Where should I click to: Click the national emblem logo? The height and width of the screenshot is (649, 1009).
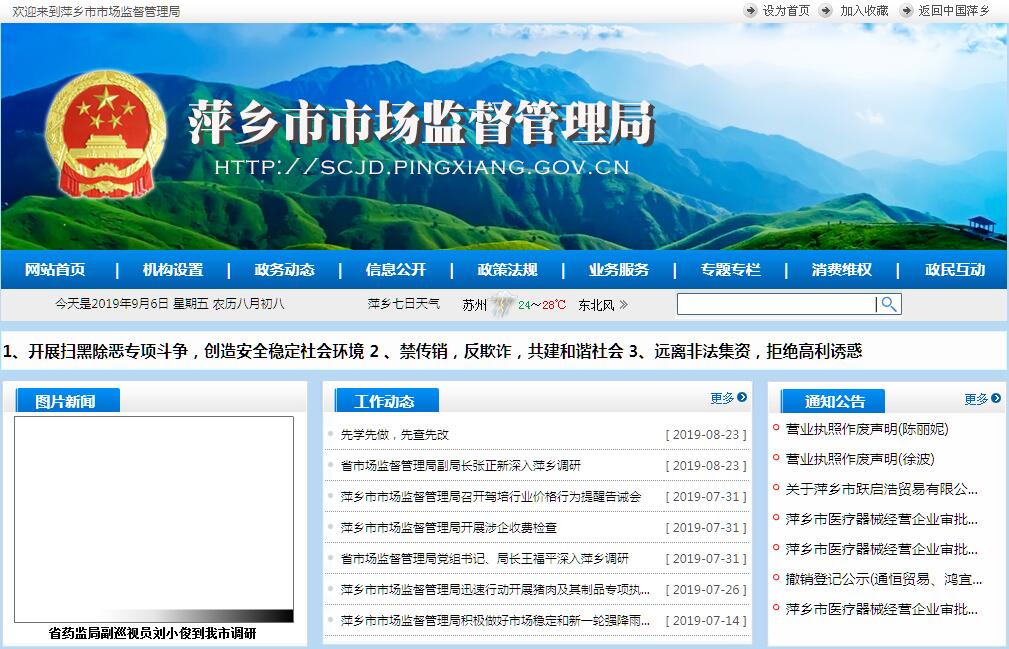(x=106, y=134)
